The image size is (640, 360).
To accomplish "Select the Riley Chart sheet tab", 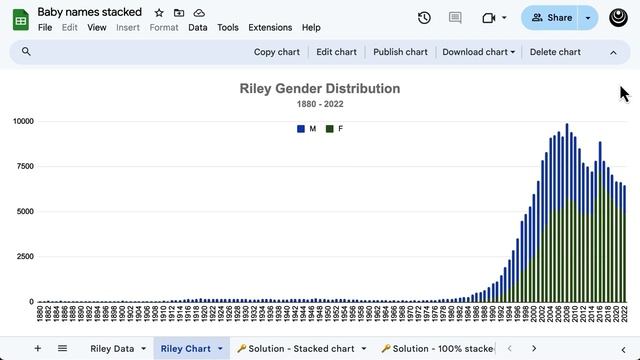I will click(186, 349).
